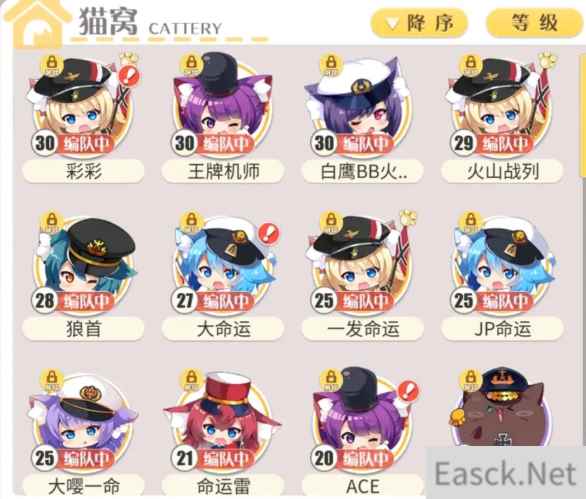
Task: Click the 编队中 badge on 命运雷
Action: [x=225, y=459]
